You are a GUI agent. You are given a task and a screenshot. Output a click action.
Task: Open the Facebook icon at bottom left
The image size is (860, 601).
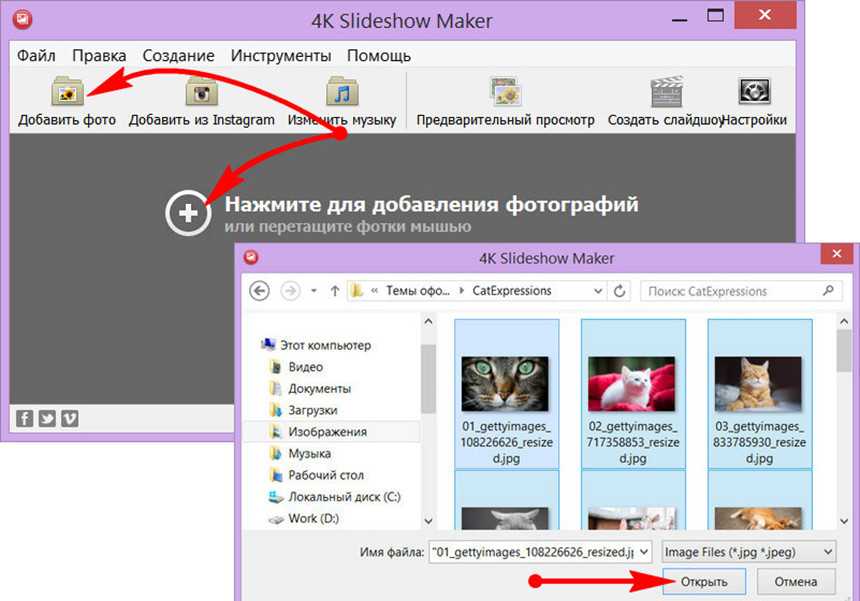[x=26, y=418]
